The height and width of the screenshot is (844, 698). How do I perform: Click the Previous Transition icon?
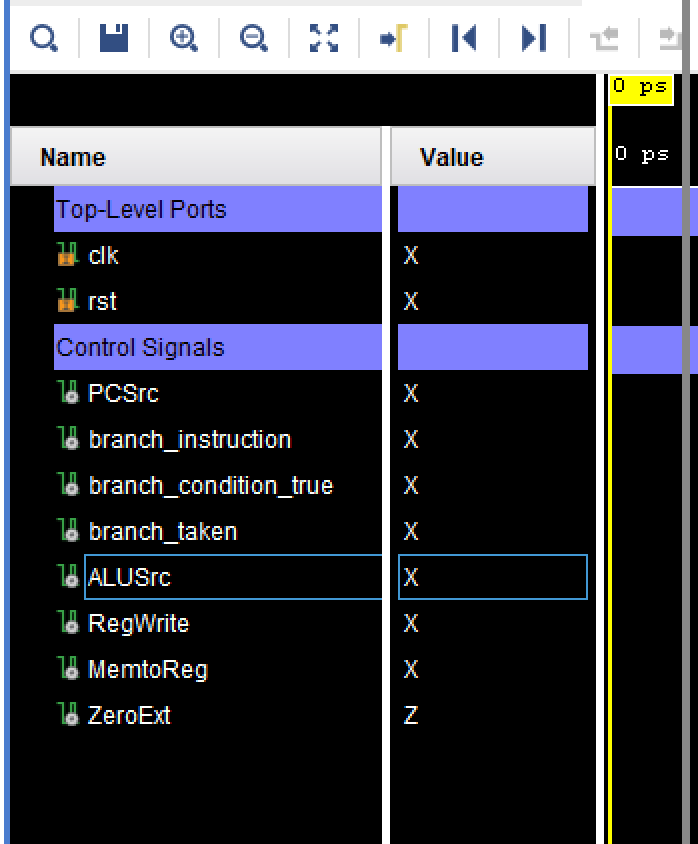(603, 37)
